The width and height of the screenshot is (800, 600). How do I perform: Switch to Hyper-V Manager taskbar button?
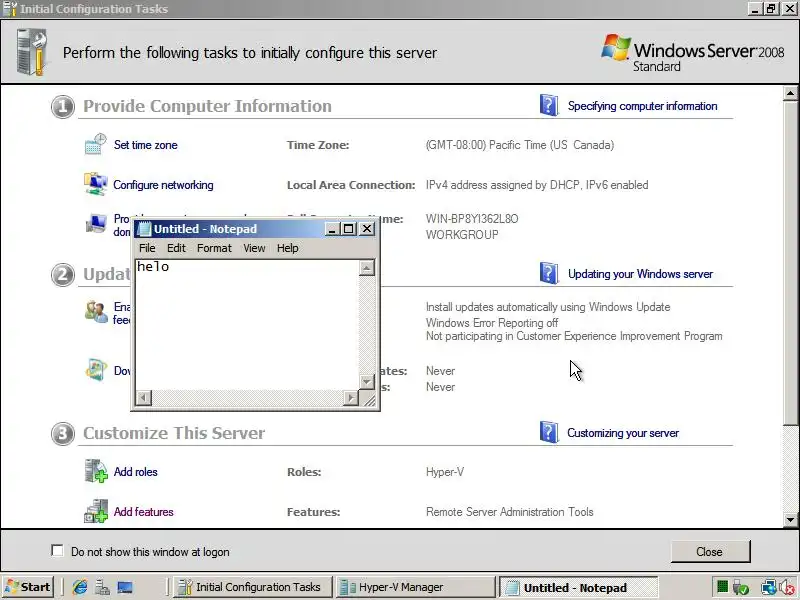[x=415, y=587]
